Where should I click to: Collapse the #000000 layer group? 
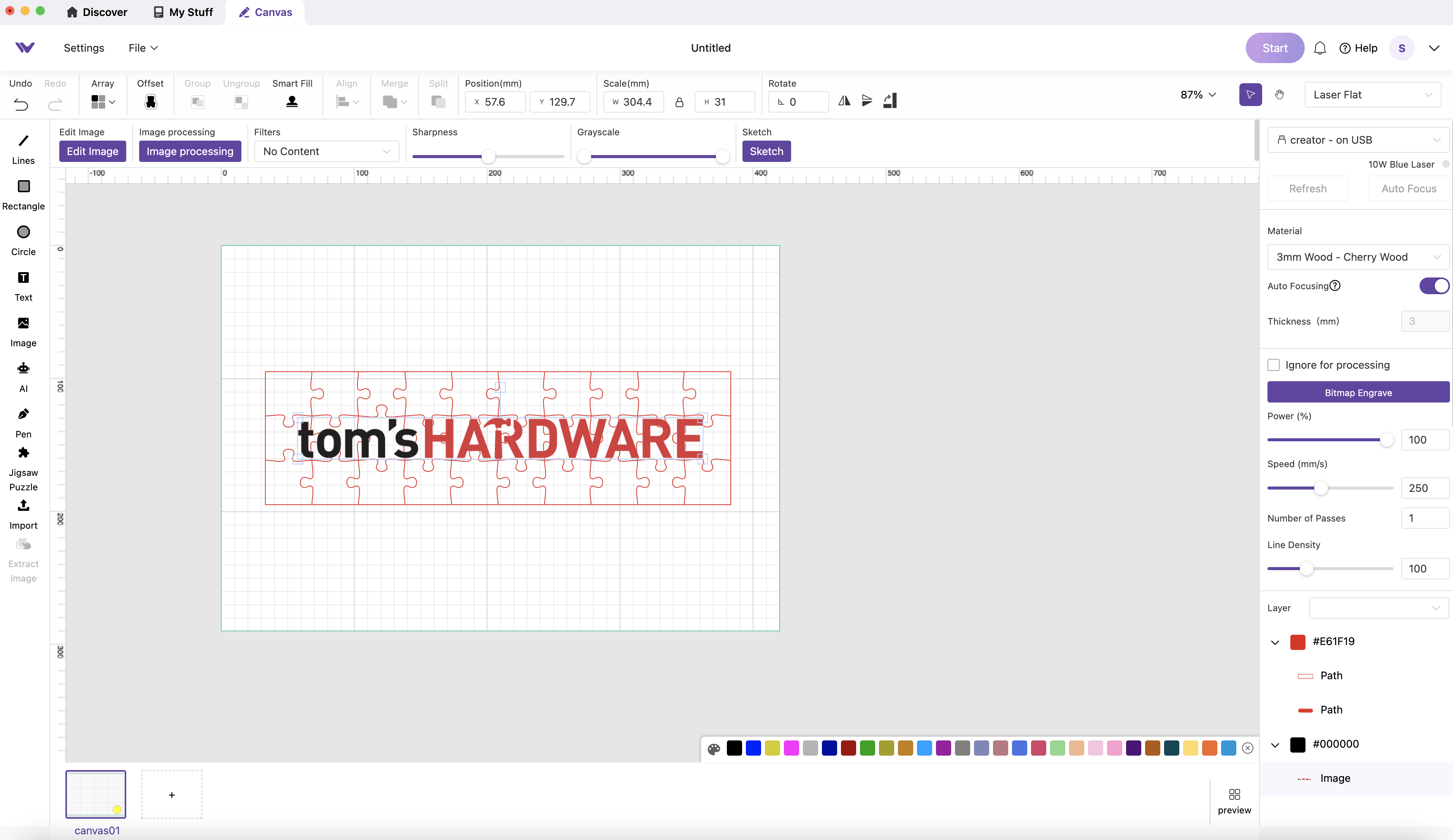pos(1275,745)
